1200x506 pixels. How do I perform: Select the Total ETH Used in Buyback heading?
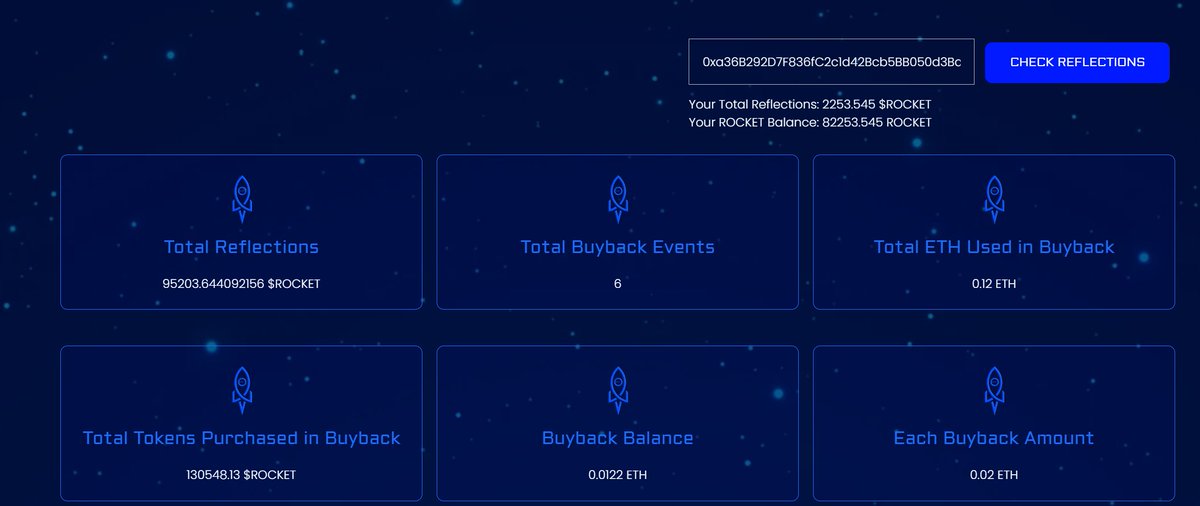[x=994, y=247]
